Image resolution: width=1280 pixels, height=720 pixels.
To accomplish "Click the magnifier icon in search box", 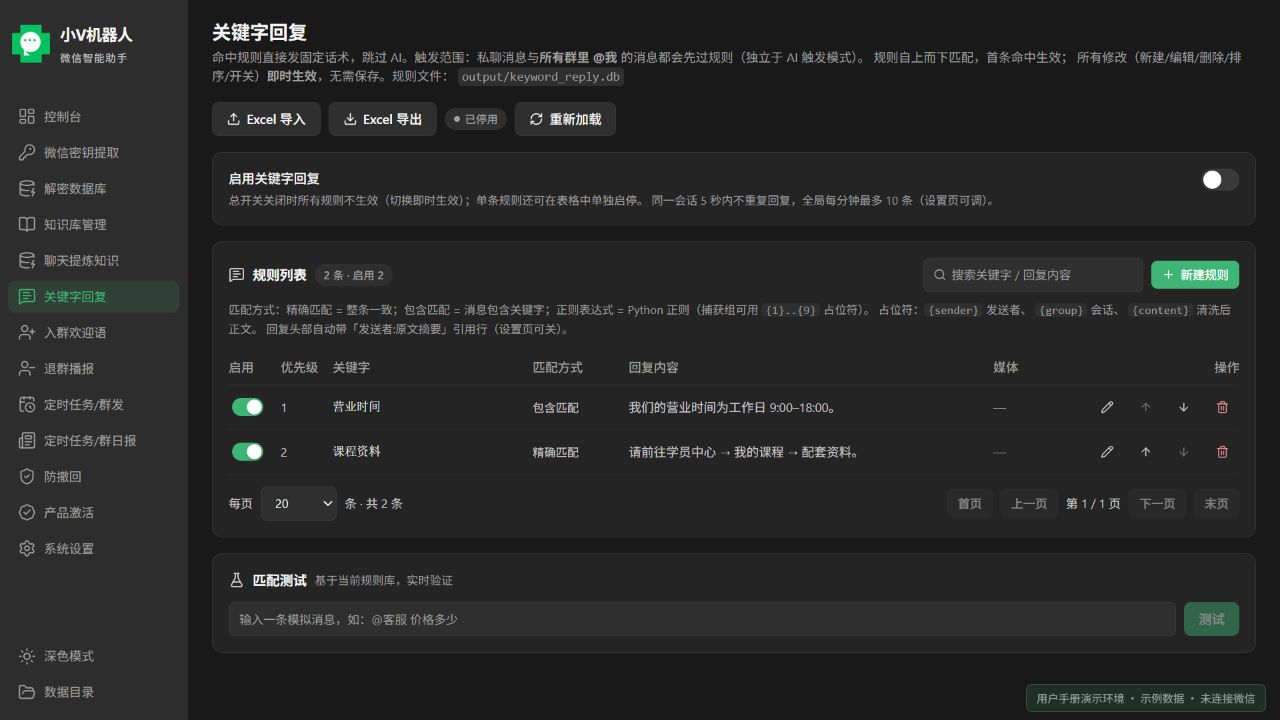I will point(940,274).
